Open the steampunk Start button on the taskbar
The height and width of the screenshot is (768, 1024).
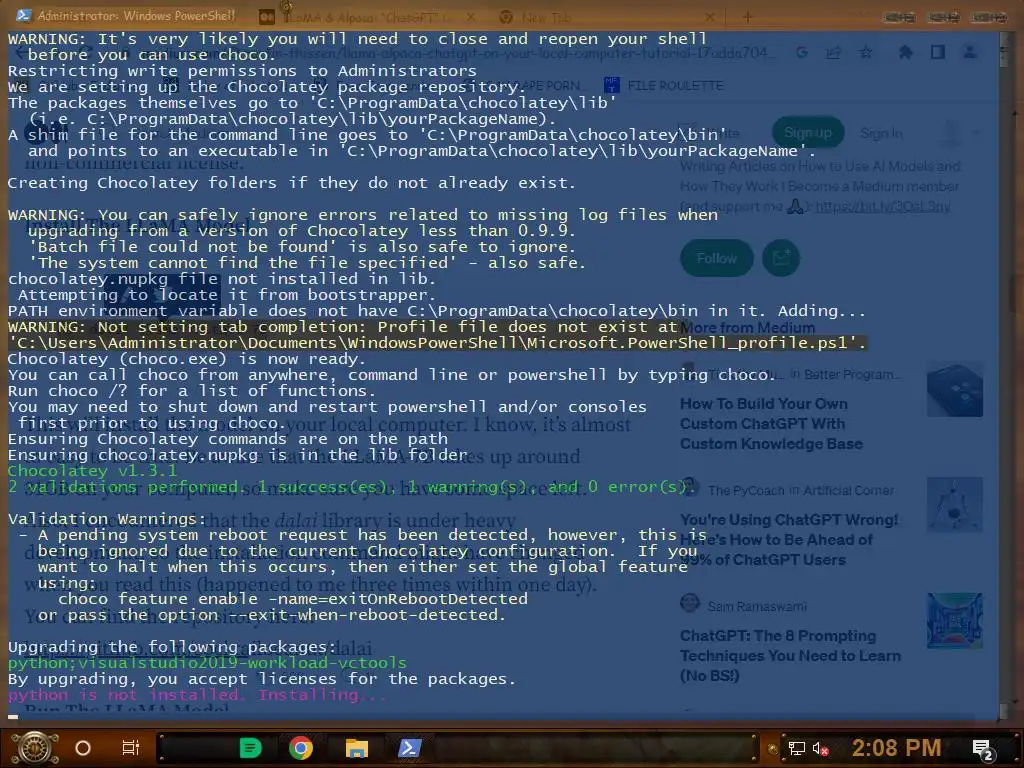tap(35, 748)
